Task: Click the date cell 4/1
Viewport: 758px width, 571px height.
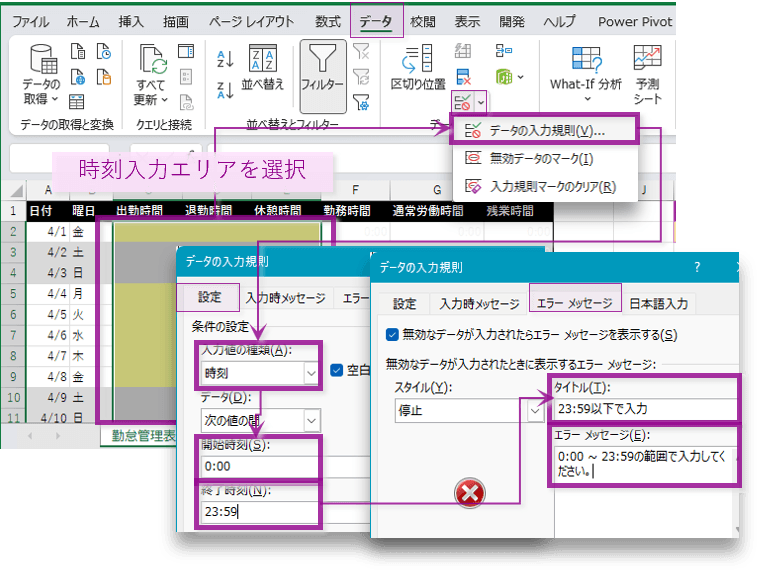Action: click(x=48, y=232)
